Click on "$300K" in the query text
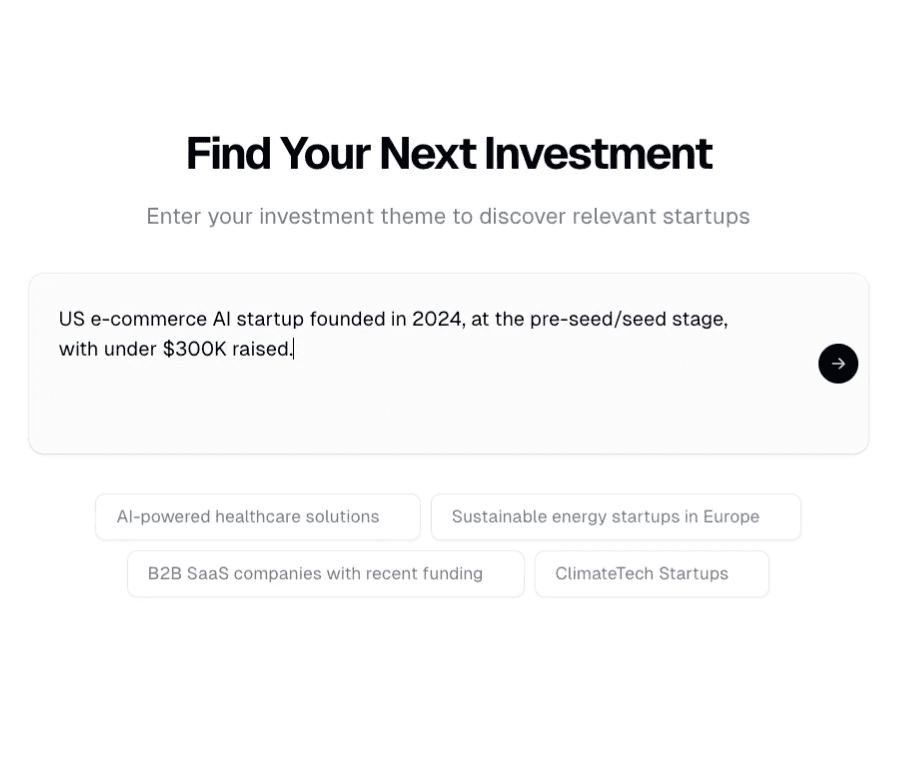 [194, 349]
